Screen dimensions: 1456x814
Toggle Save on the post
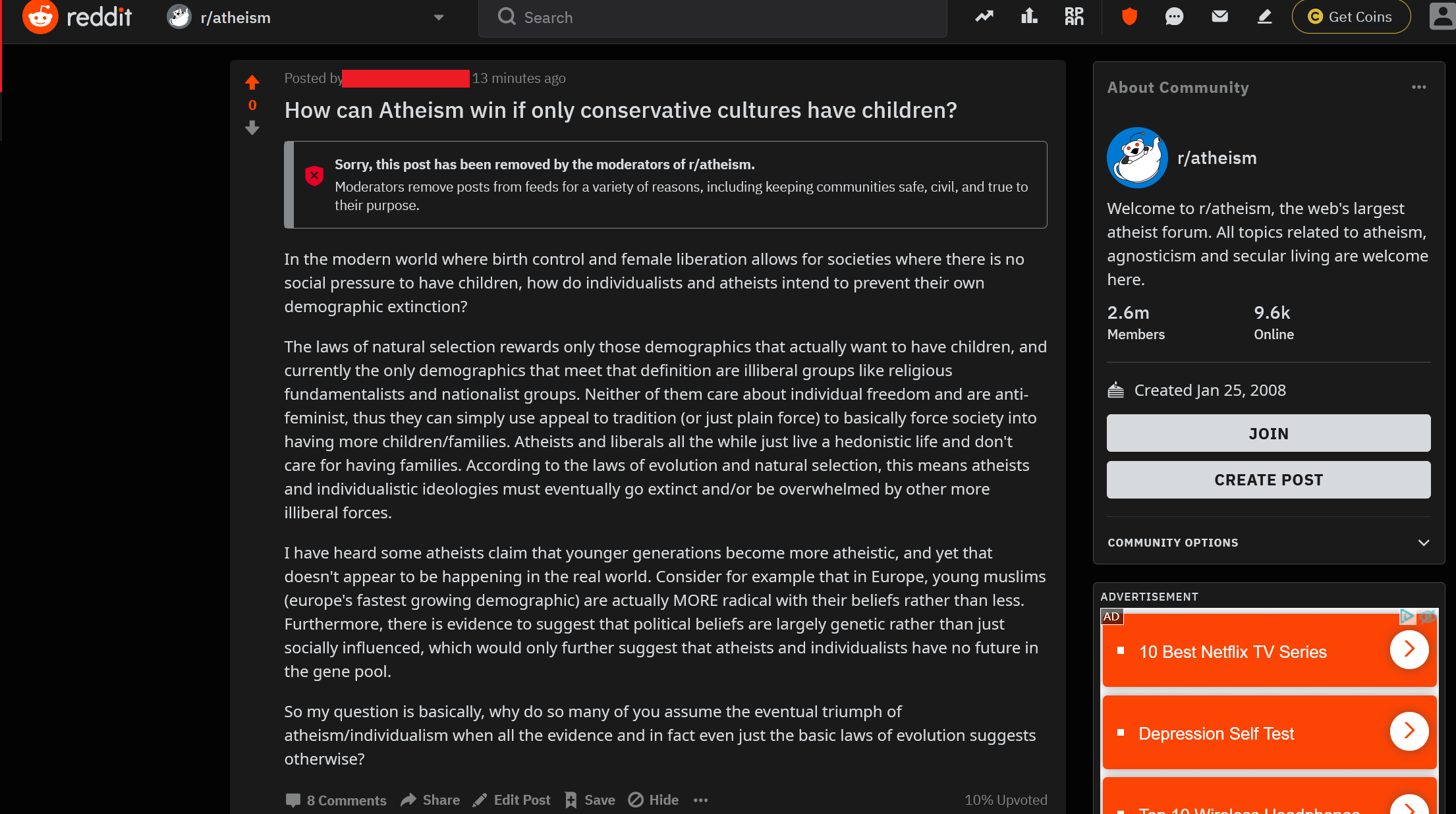point(590,800)
